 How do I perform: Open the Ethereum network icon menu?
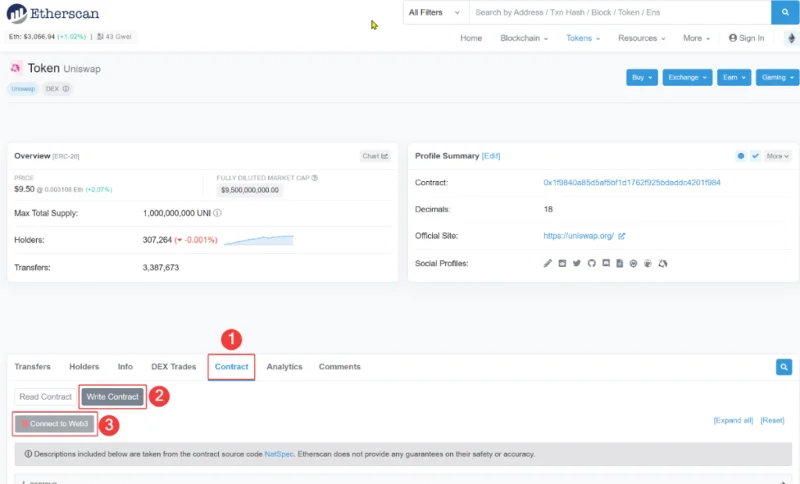tap(791, 38)
